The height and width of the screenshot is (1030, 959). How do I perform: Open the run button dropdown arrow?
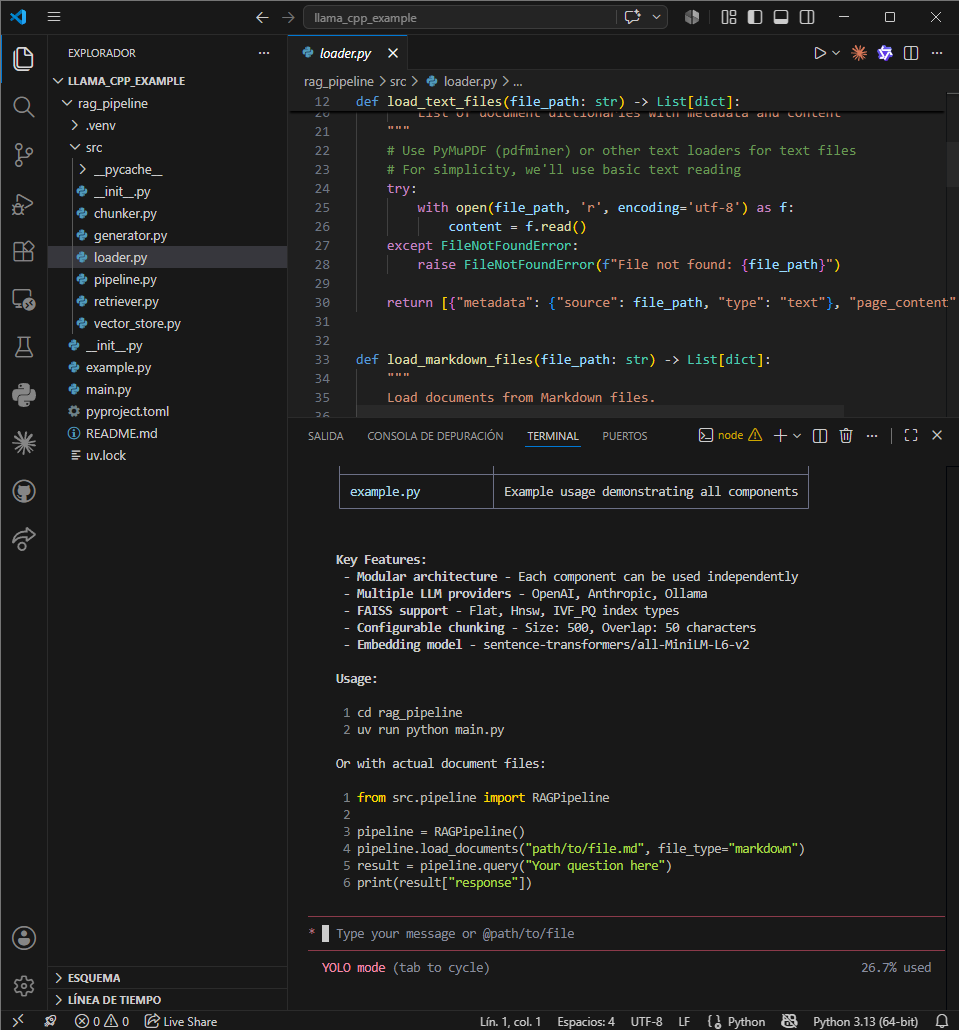pos(836,53)
